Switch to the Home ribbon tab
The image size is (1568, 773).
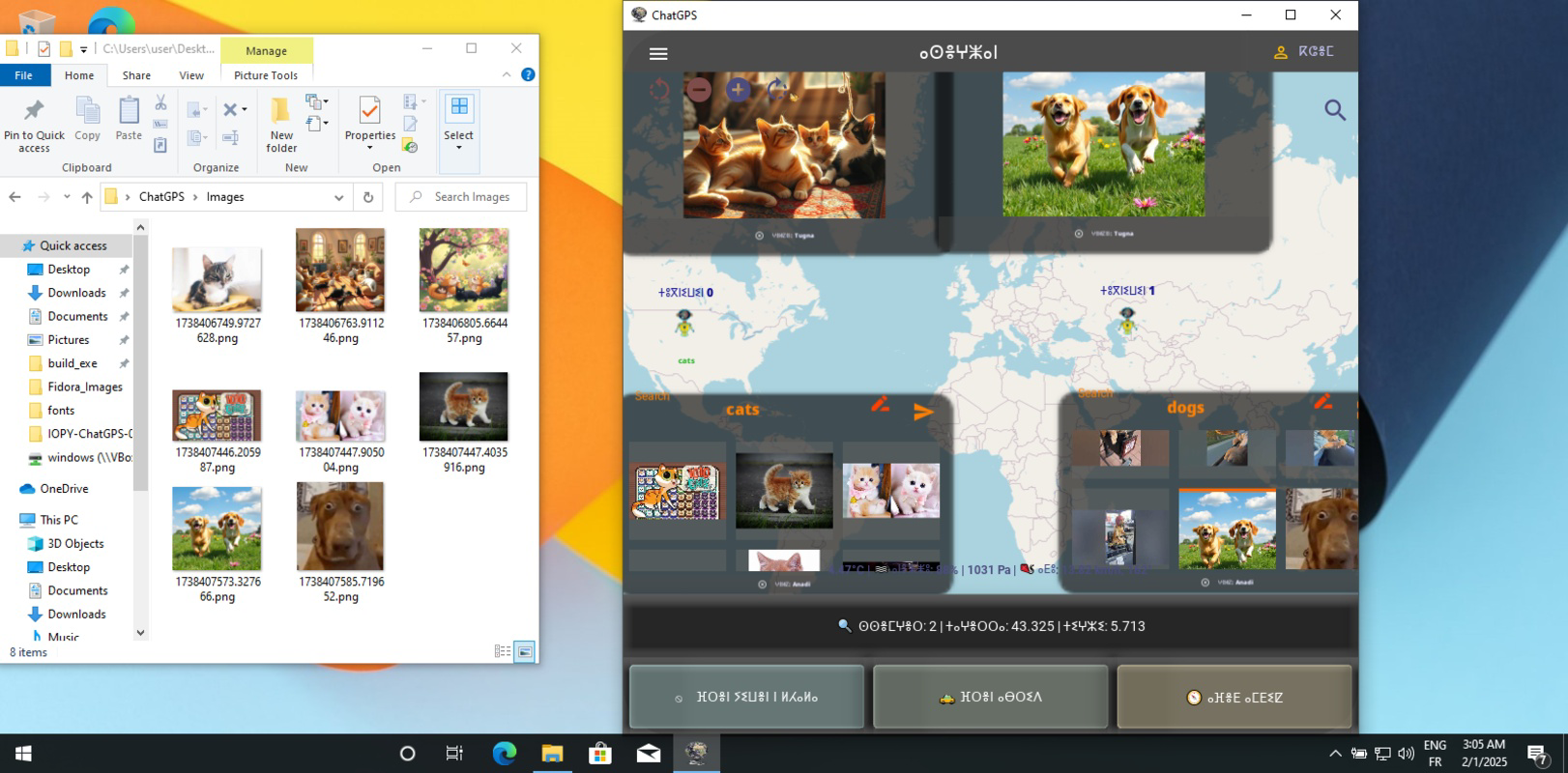pyautogui.click(x=79, y=75)
